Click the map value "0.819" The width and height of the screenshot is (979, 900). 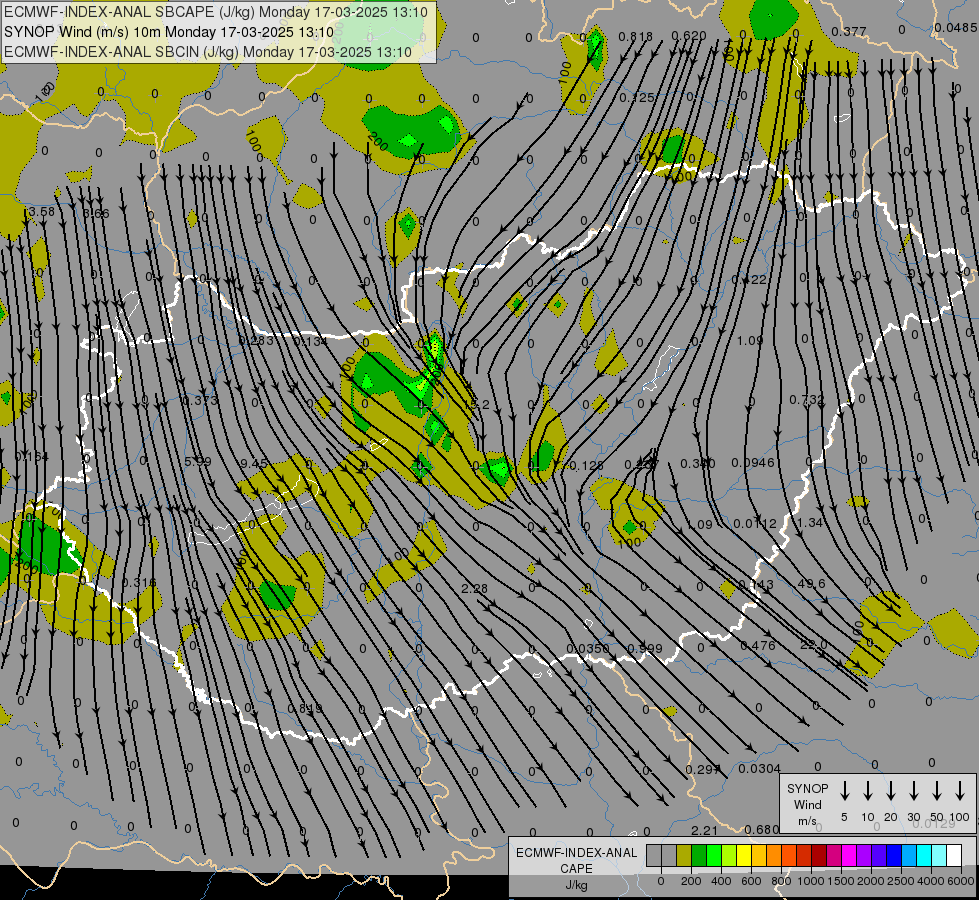pos(305,709)
